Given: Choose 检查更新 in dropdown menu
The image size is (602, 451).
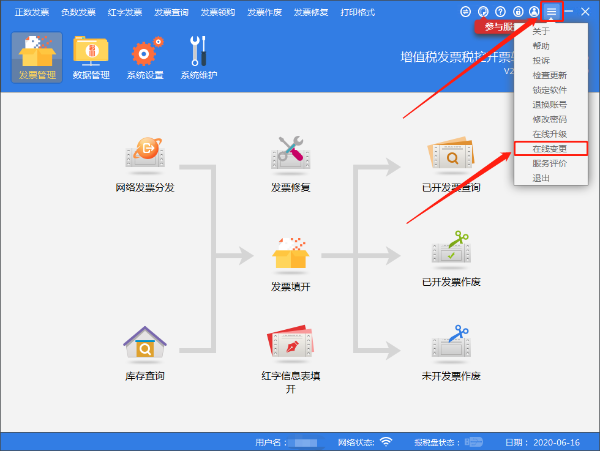Looking at the screenshot, I should click(551, 75).
